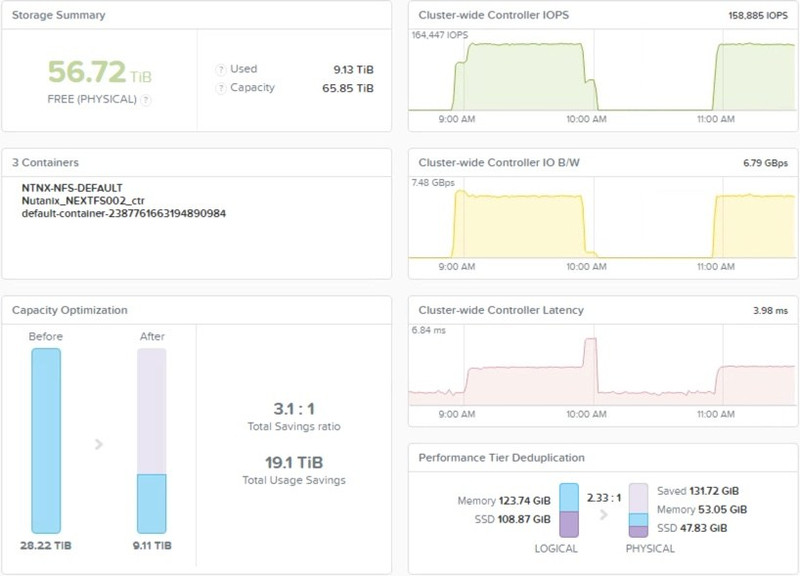Open the NTNX-NFS-DEFAULT container

pos(72,188)
